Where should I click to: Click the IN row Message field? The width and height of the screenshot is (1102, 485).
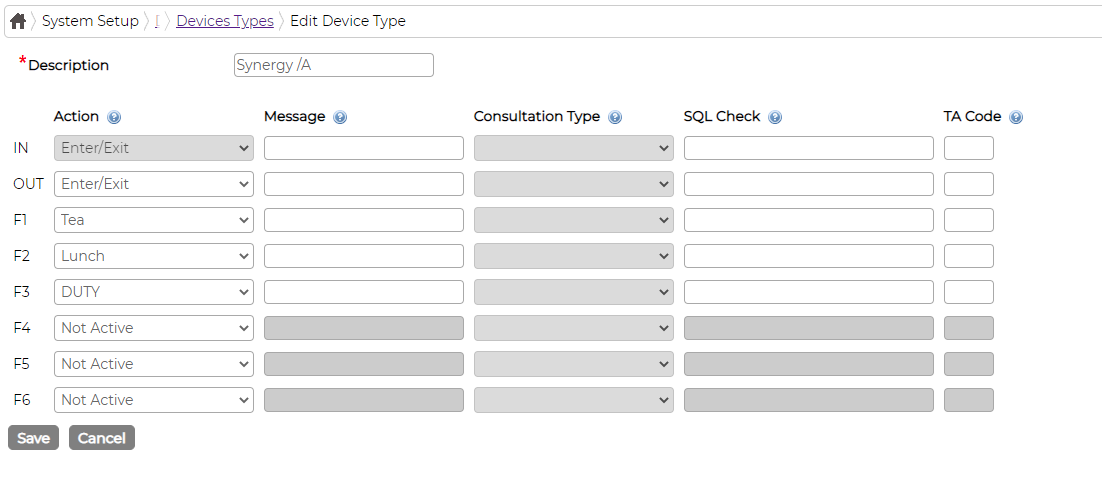(364, 148)
